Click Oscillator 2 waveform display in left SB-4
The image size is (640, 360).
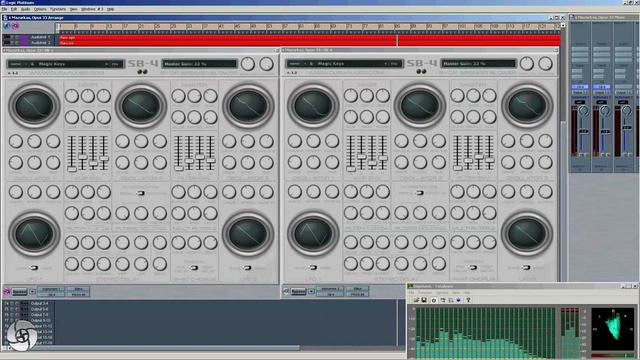tap(141, 106)
